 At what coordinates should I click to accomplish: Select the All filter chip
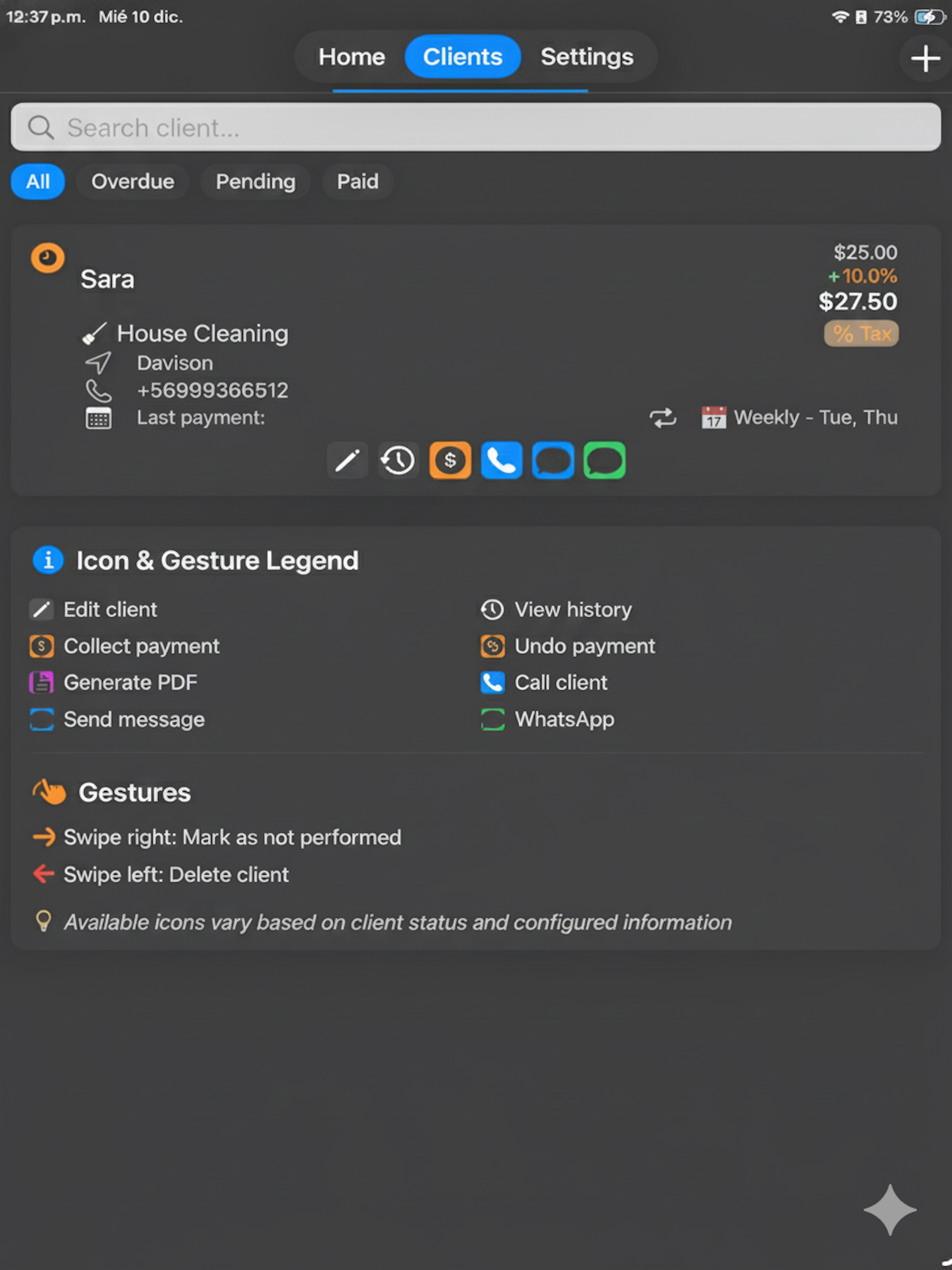(38, 181)
